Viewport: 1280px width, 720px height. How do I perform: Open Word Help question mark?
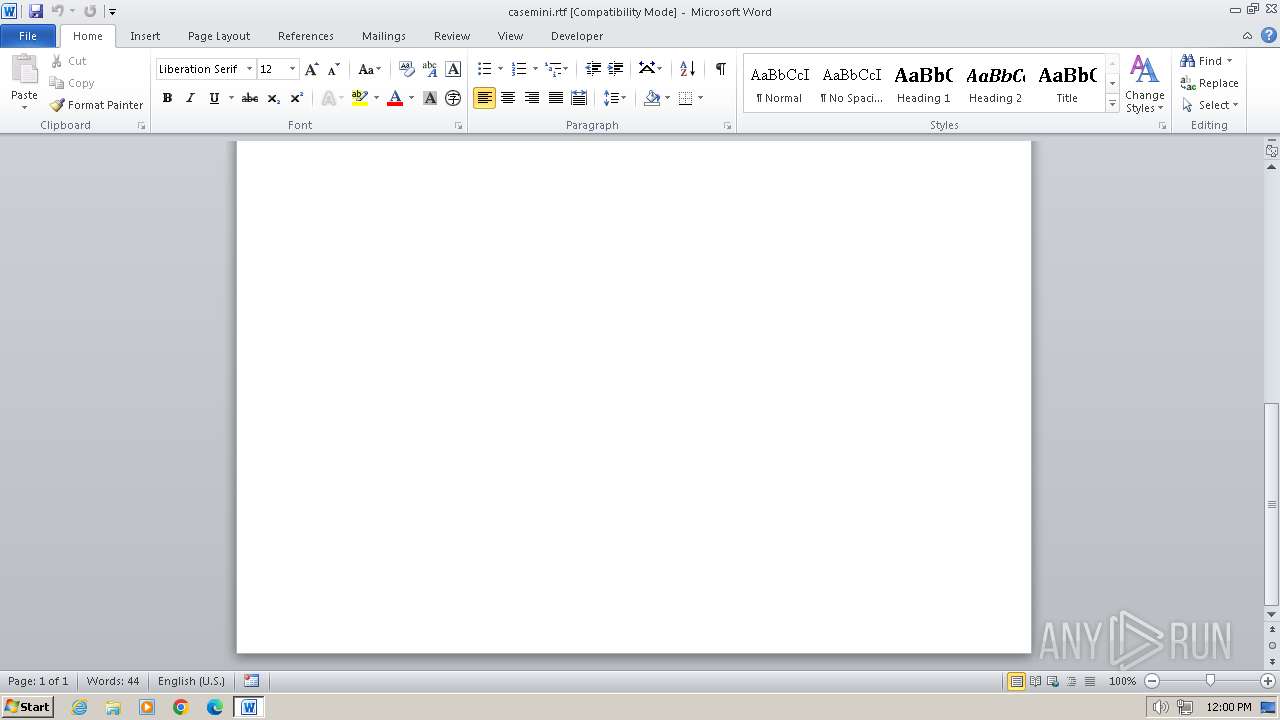pyautogui.click(x=1269, y=35)
